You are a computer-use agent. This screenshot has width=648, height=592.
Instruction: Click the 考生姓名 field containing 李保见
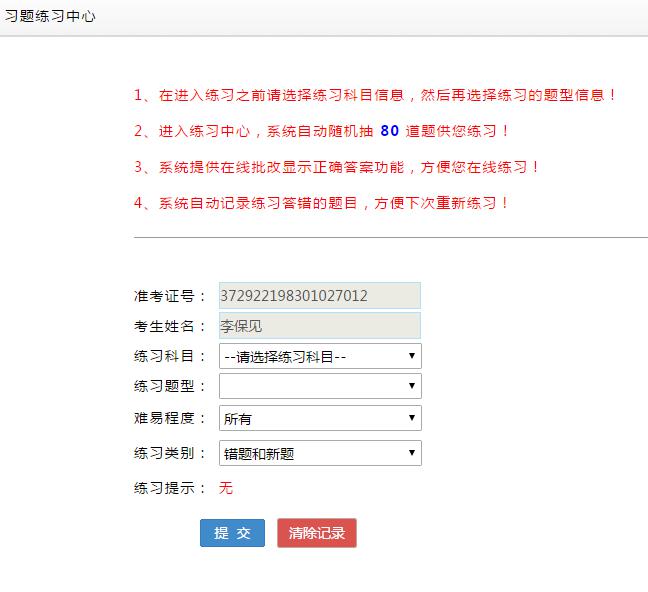320,326
